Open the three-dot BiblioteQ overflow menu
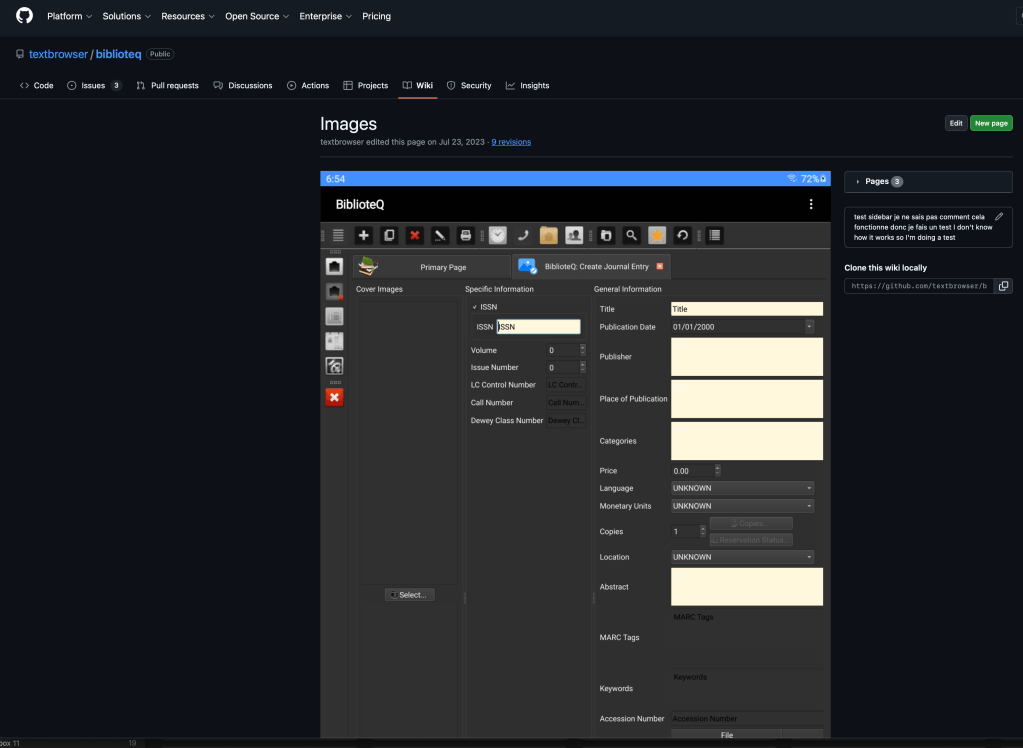The width and height of the screenshot is (1023, 748). click(811, 204)
